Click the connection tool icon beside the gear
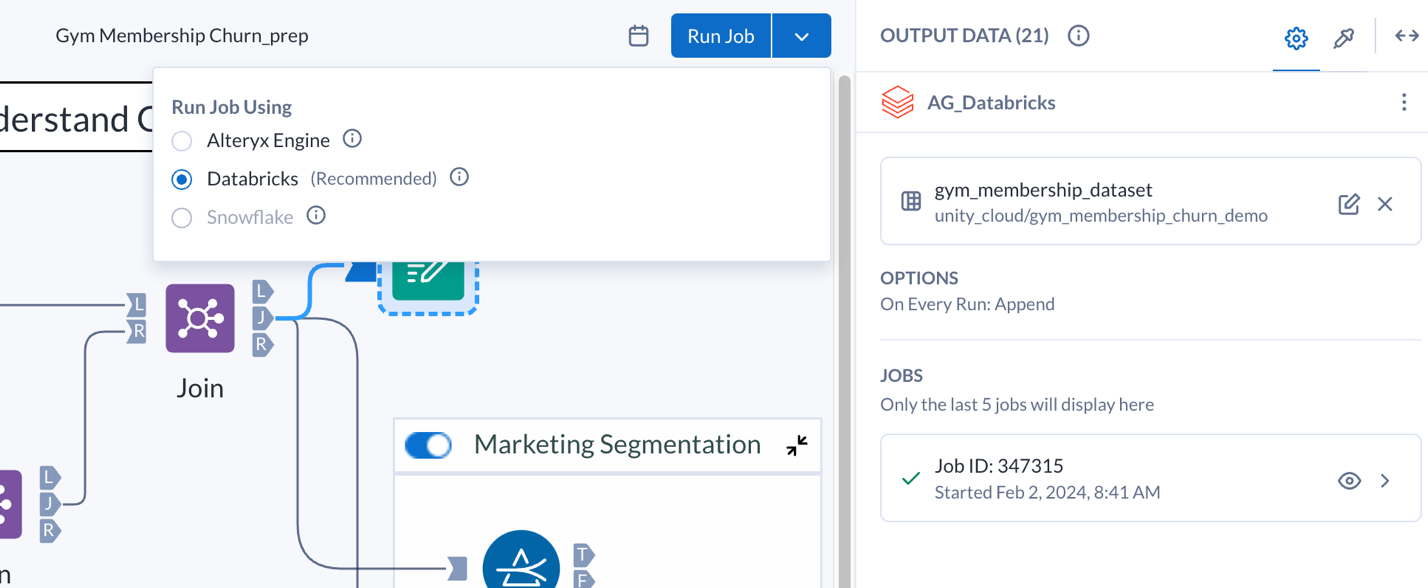This screenshot has height=588, width=1428. 1343,37
